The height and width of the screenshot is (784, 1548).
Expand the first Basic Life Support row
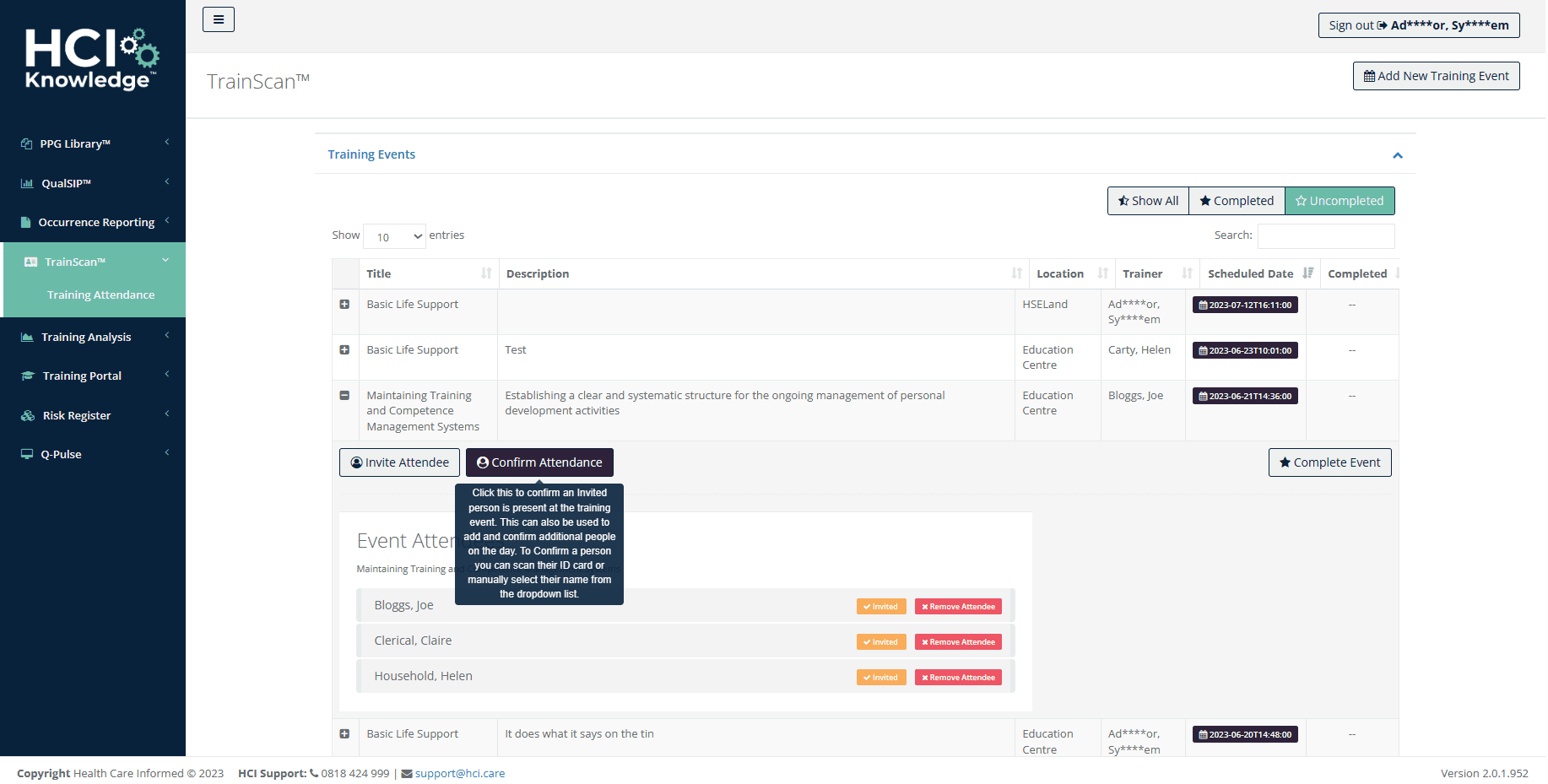tap(345, 304)
